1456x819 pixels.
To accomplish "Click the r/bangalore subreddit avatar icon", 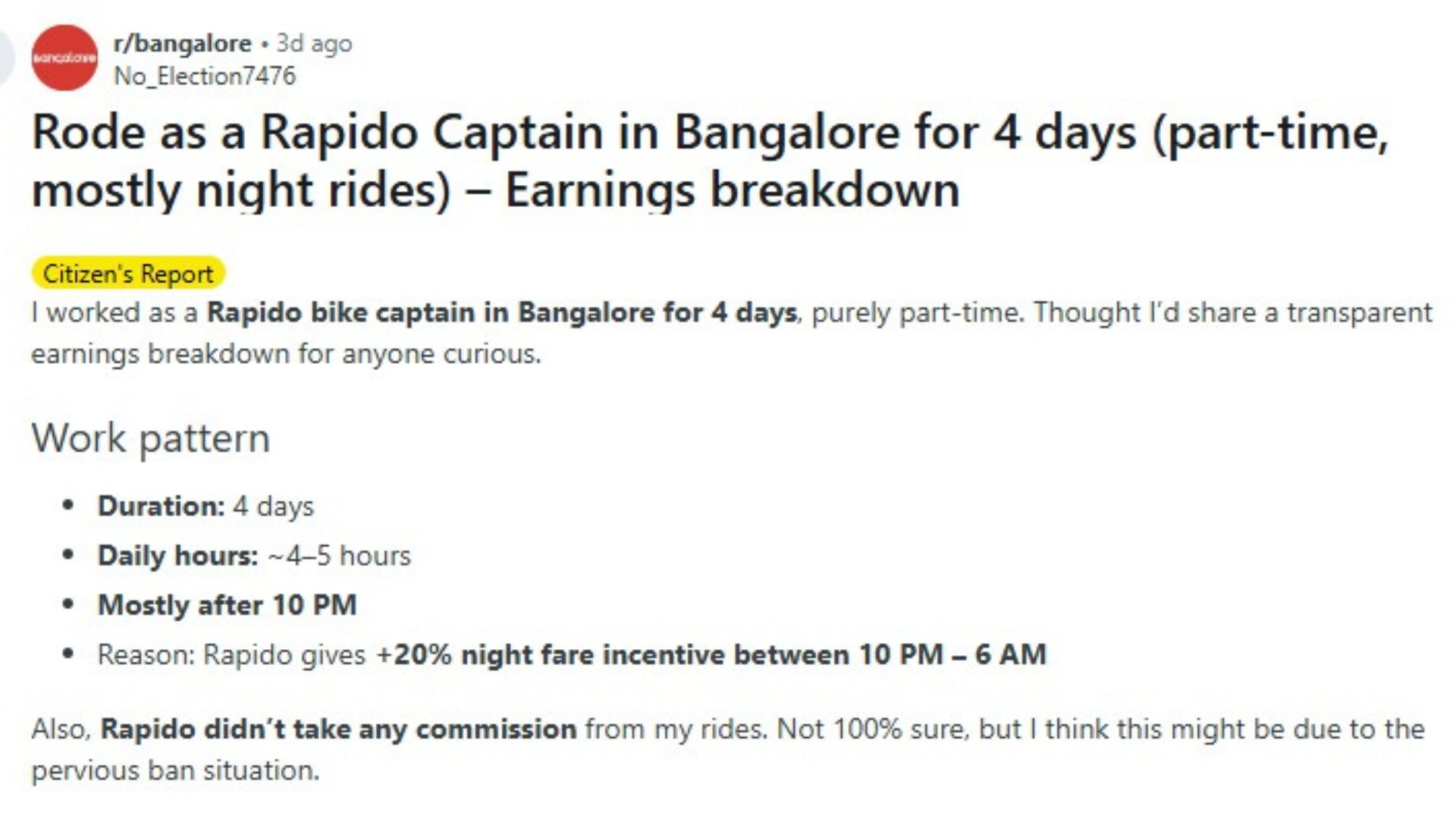I will 64,58.
